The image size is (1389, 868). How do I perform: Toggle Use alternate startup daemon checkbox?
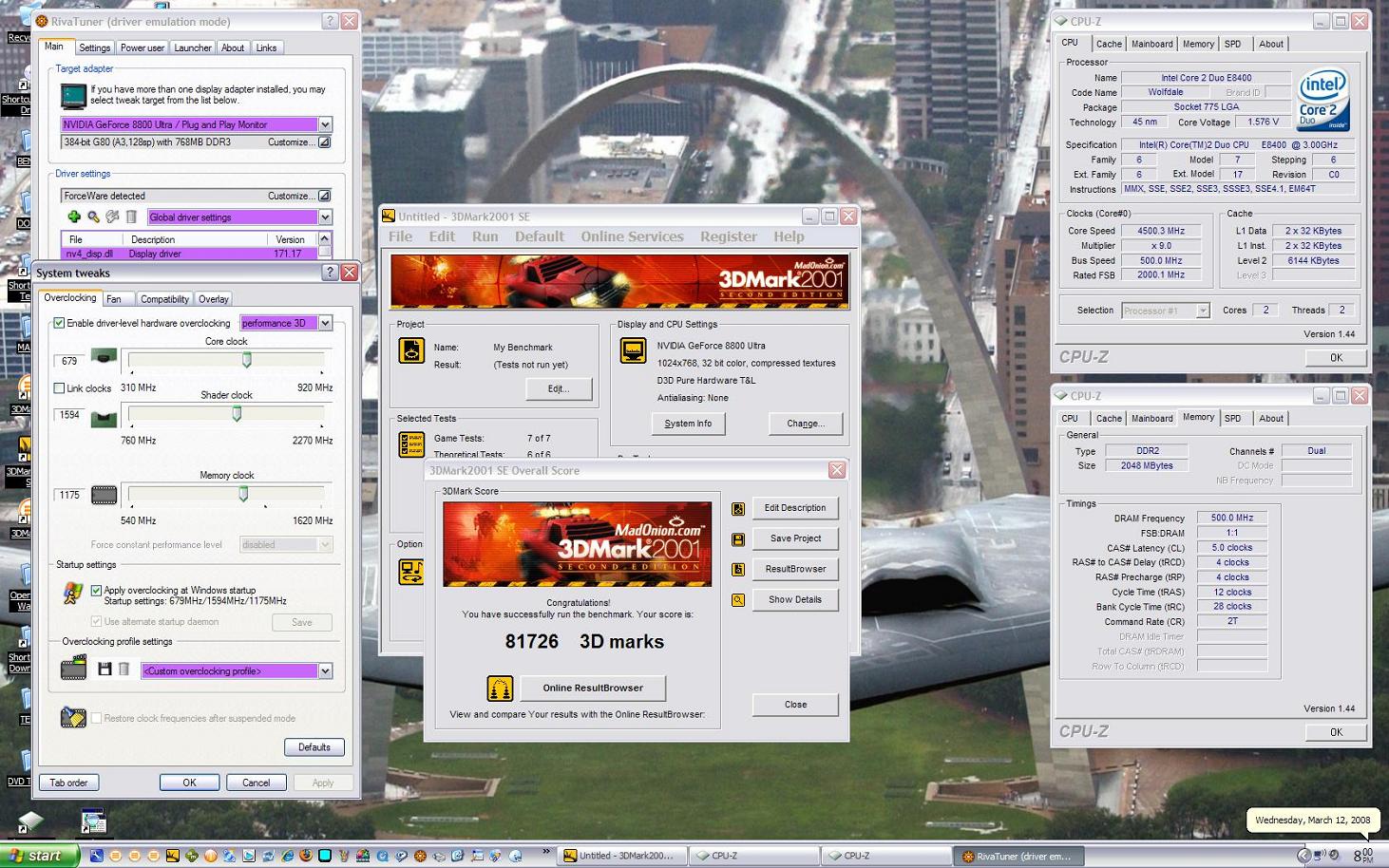pyautogui.click(x=96, y=621)
